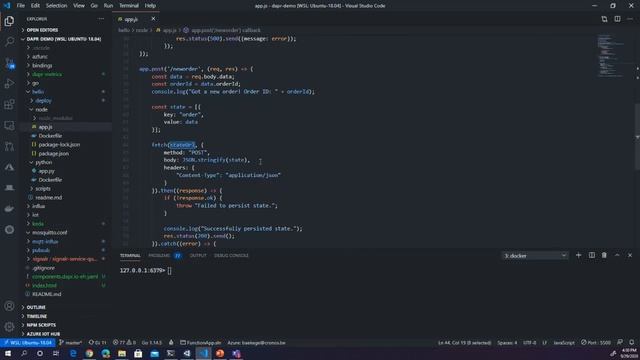
Task: Open the Selection menu
Action: tap(56, 6)
